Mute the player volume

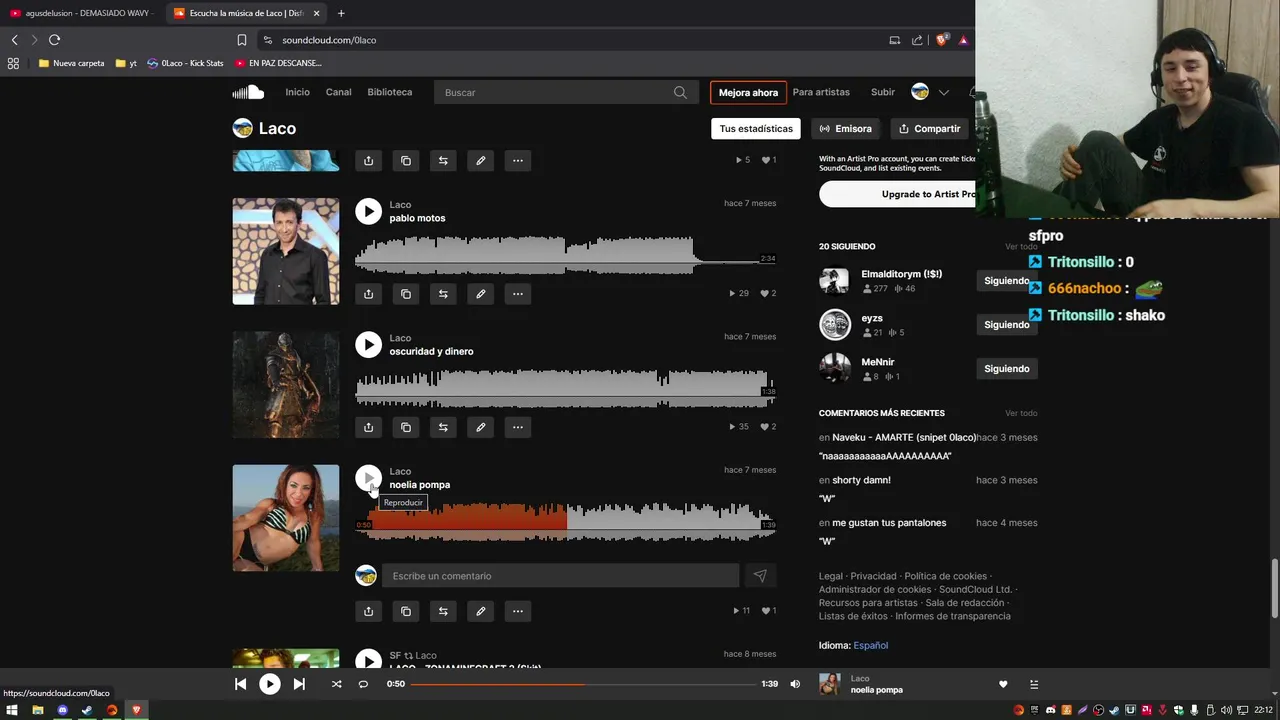(795, 684)
